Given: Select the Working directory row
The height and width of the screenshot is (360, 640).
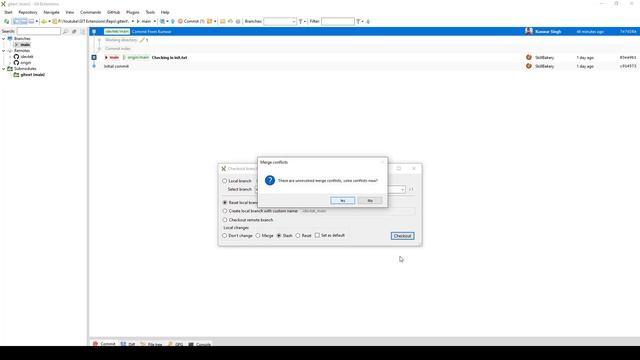Looking at the screenshot, I should [364, 40].
